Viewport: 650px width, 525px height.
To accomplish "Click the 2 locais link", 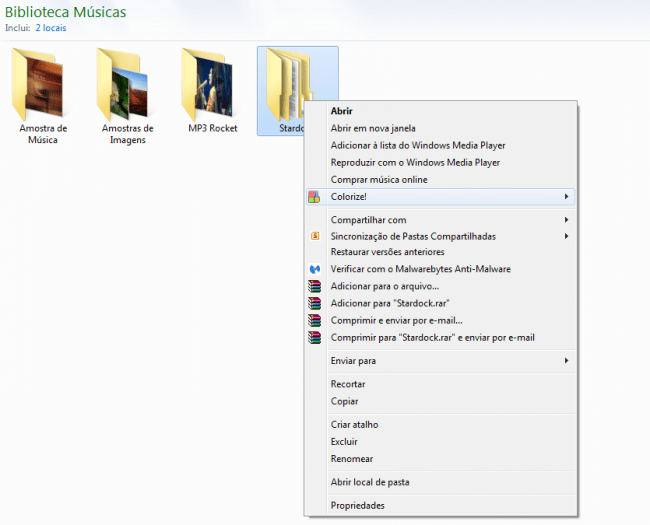I will [x=52, y=29].
